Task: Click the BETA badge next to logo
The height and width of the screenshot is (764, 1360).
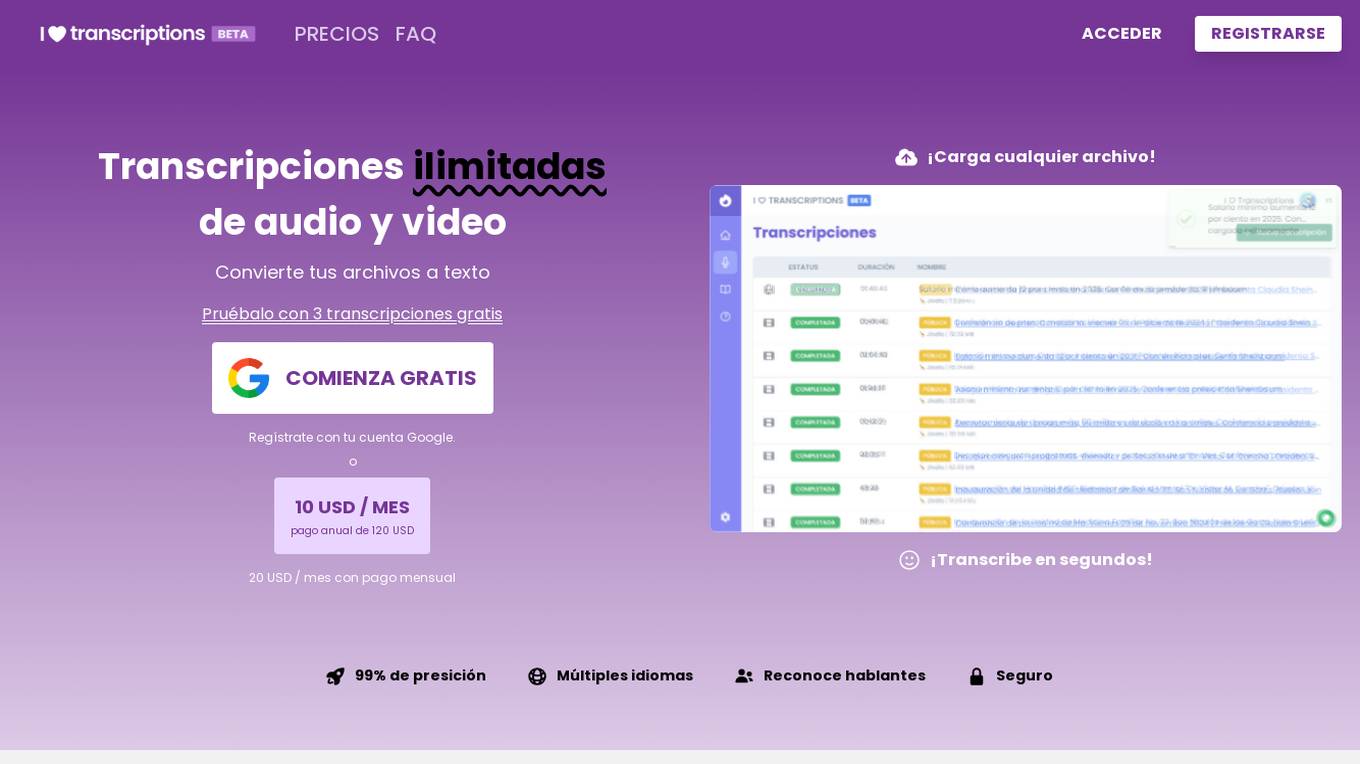Action: coord(233,34)
